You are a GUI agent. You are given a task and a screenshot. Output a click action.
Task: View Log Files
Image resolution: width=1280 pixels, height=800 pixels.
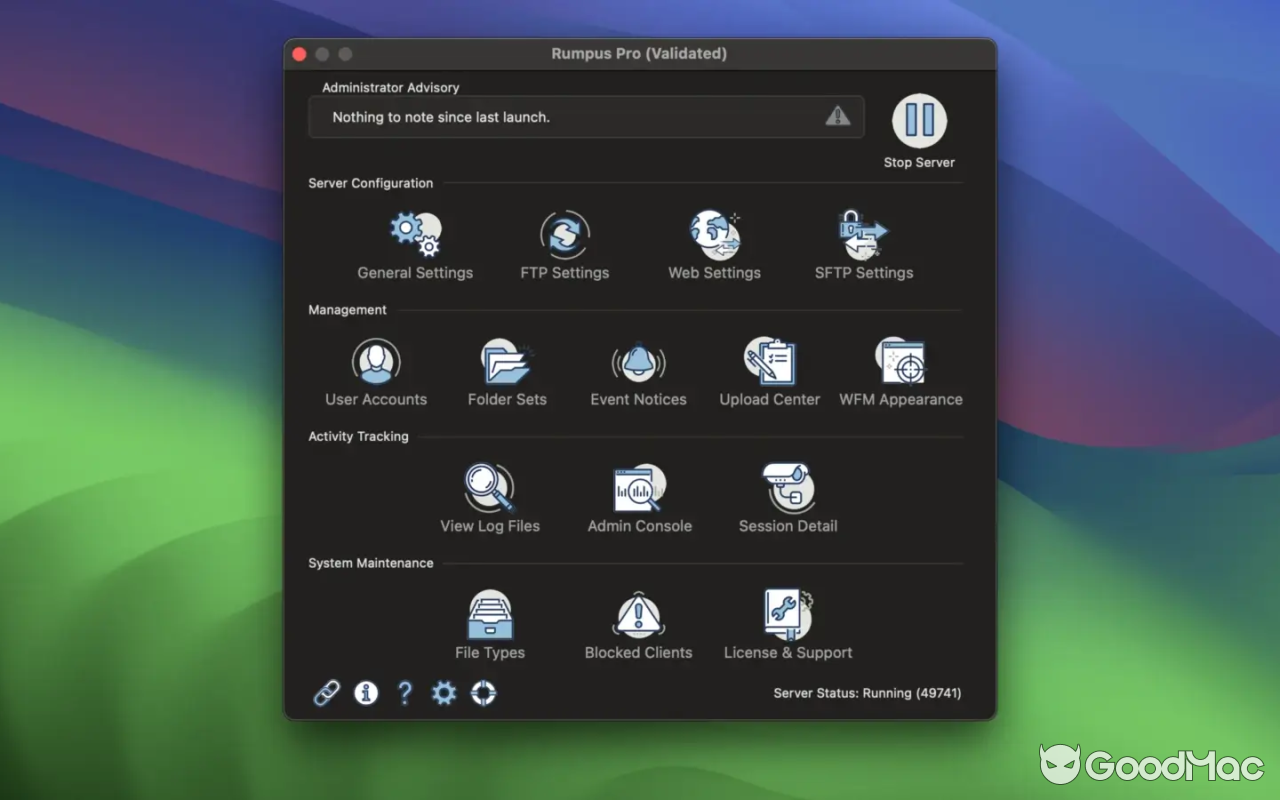click(x=490, y=493)
